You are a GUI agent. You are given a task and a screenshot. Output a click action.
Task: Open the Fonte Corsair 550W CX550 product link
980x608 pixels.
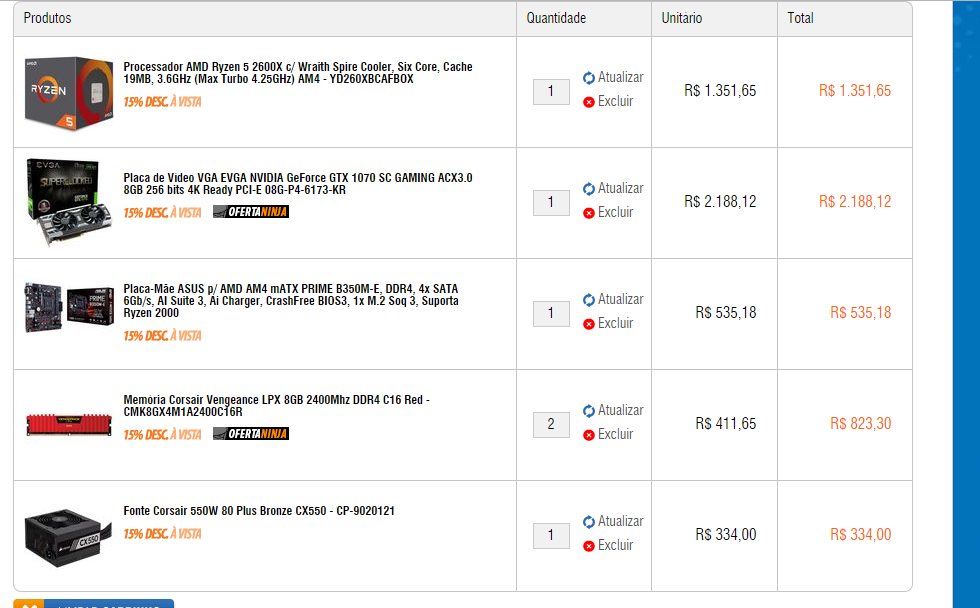point(259,511)
